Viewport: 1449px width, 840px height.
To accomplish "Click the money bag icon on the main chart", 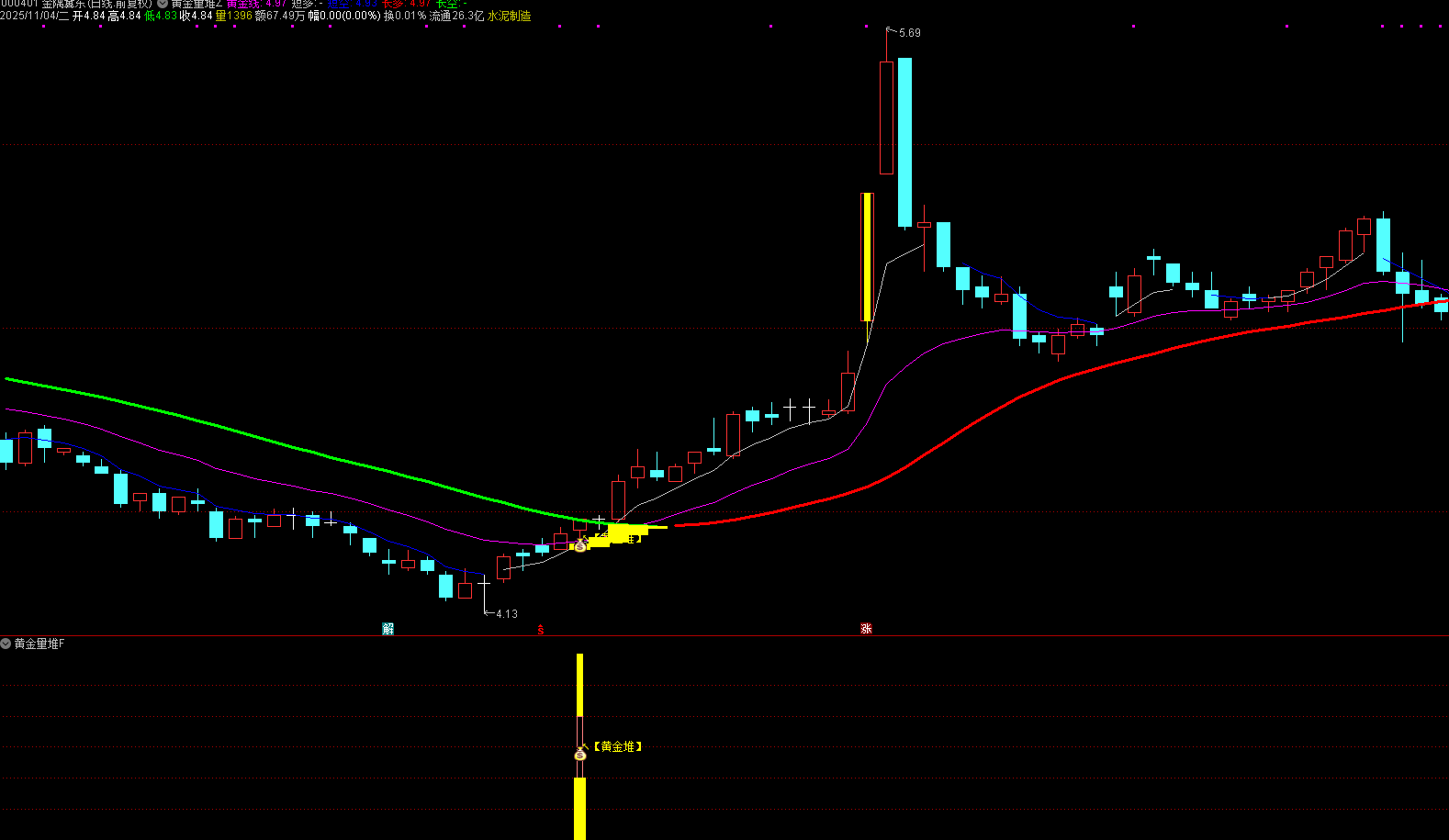I will 580,544.
